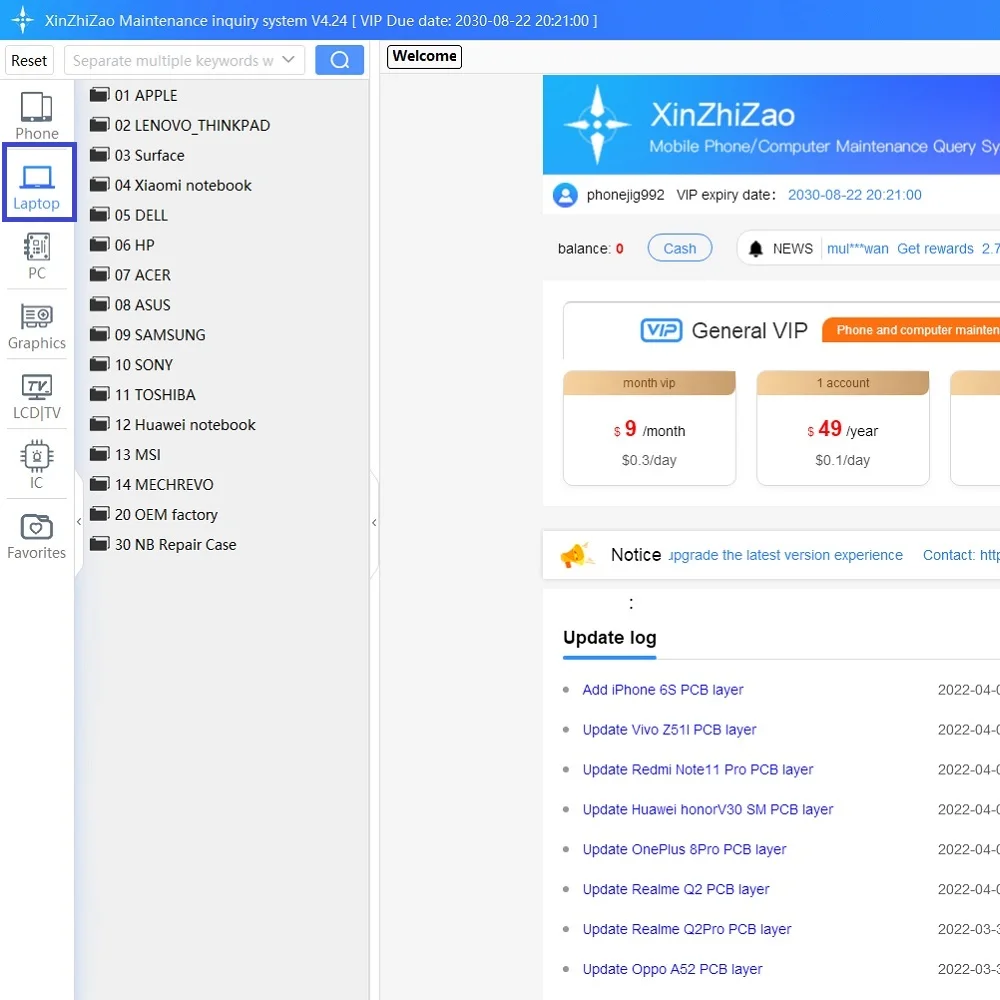Click the Reset button
The image size is (1000, 1000).
[29, 61]
